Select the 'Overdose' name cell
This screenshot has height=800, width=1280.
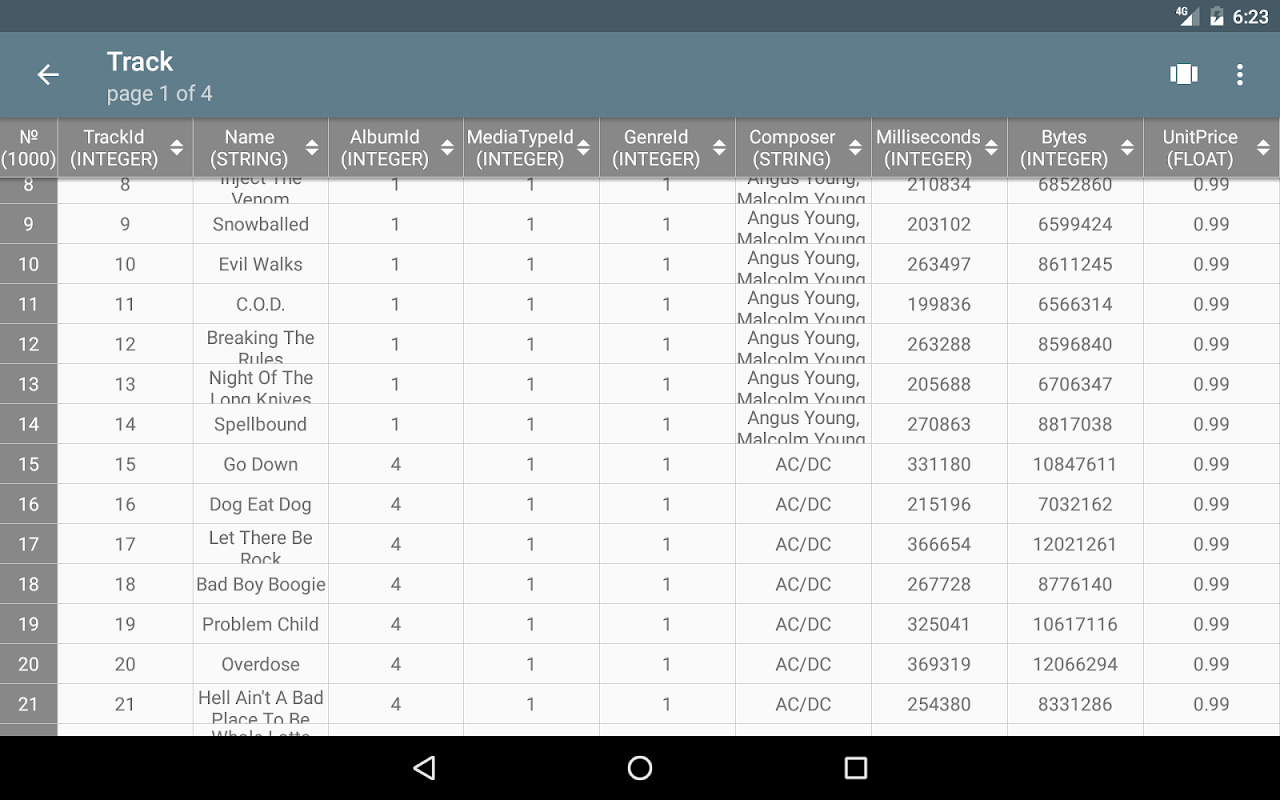(261, 664)
